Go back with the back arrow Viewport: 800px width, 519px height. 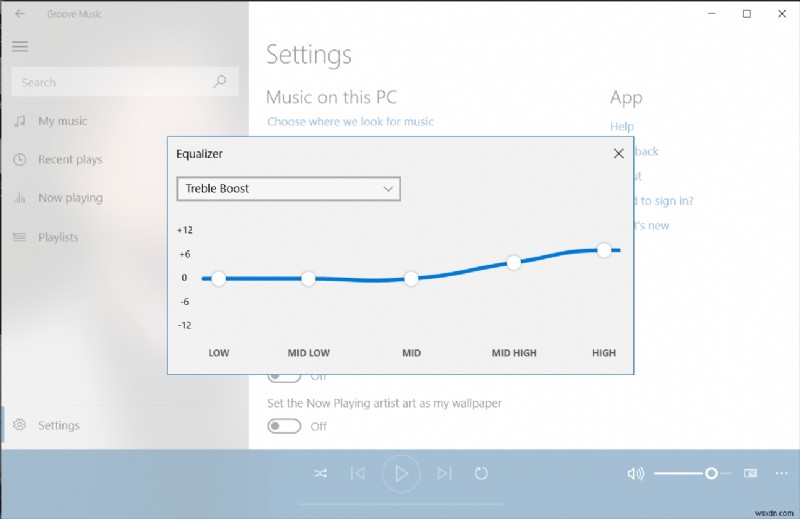click(20, 14)
